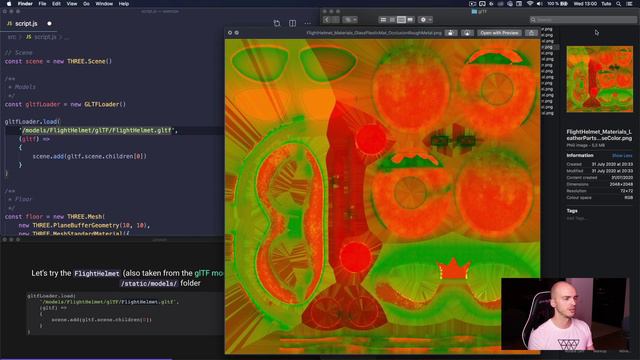Click the clock Wed 13:00 in menu bar
This screenshot has width=640, height=360.
pyautogui.click(x=585, y=4)
